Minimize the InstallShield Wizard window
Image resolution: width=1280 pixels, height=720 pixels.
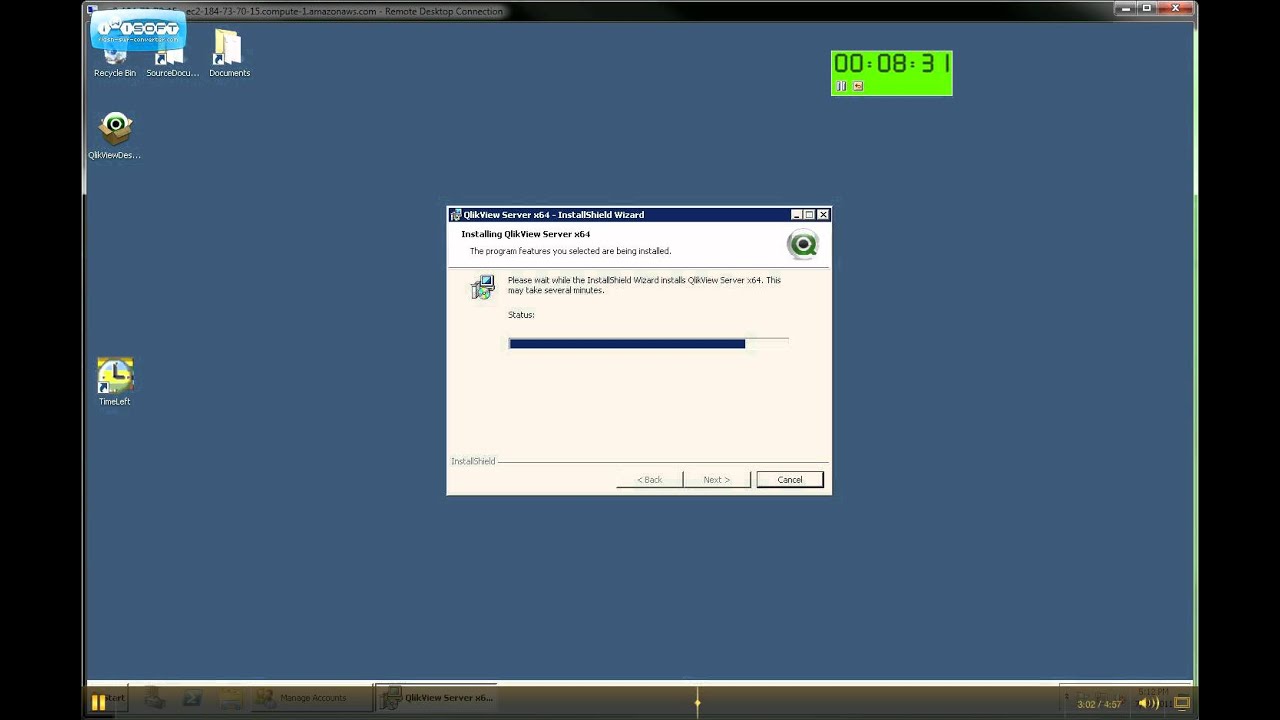pos(797,214)
